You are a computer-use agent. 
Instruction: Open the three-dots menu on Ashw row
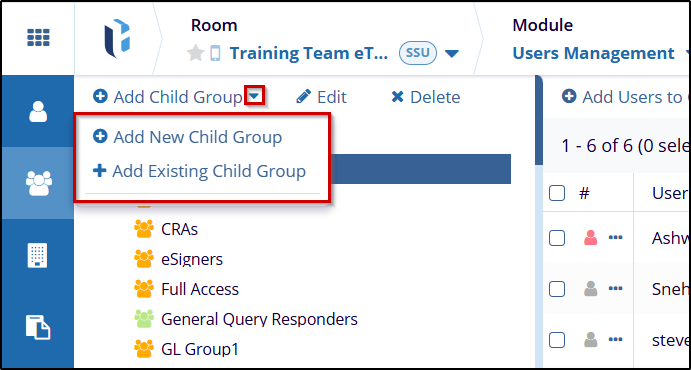point(615,238)
